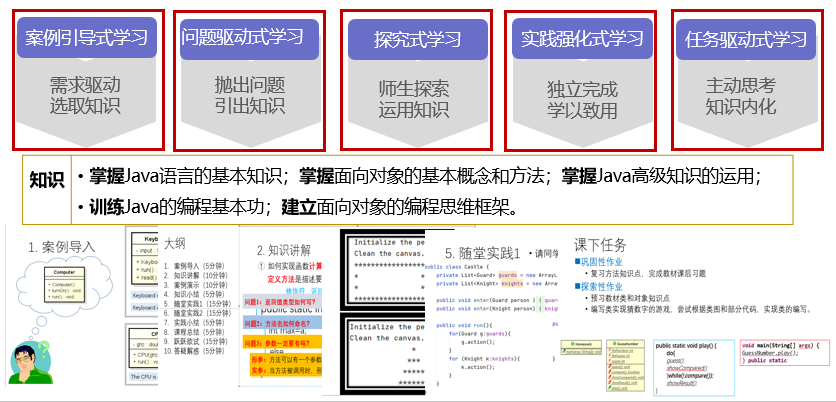Click the 2. 知识讲解 heading
This screenshot has width=836, height=402.
284,250
